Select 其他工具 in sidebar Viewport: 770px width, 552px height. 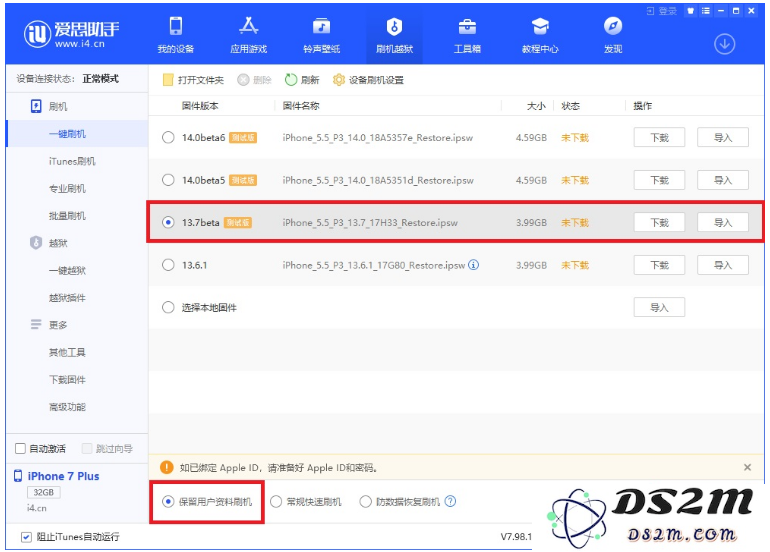coord(67,352)
